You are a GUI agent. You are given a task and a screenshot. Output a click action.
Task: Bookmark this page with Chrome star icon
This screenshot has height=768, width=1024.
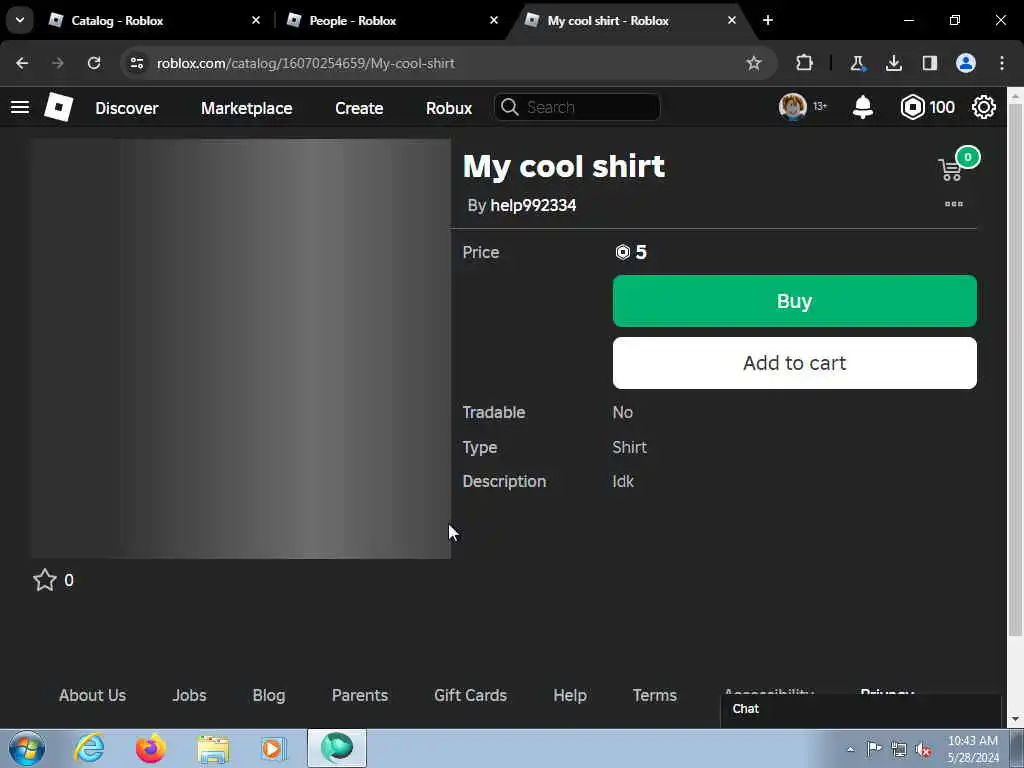pyautogui.click(x=754, y=63)
